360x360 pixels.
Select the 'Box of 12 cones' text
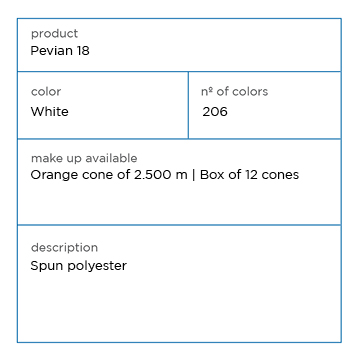249,175
